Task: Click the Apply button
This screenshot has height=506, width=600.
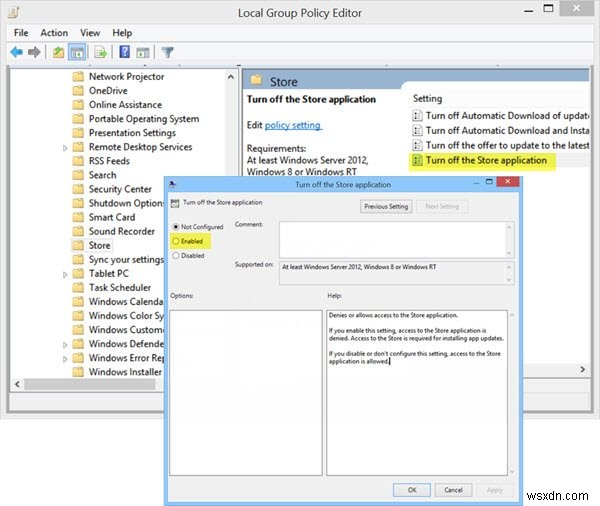Action: coord(495,490)
